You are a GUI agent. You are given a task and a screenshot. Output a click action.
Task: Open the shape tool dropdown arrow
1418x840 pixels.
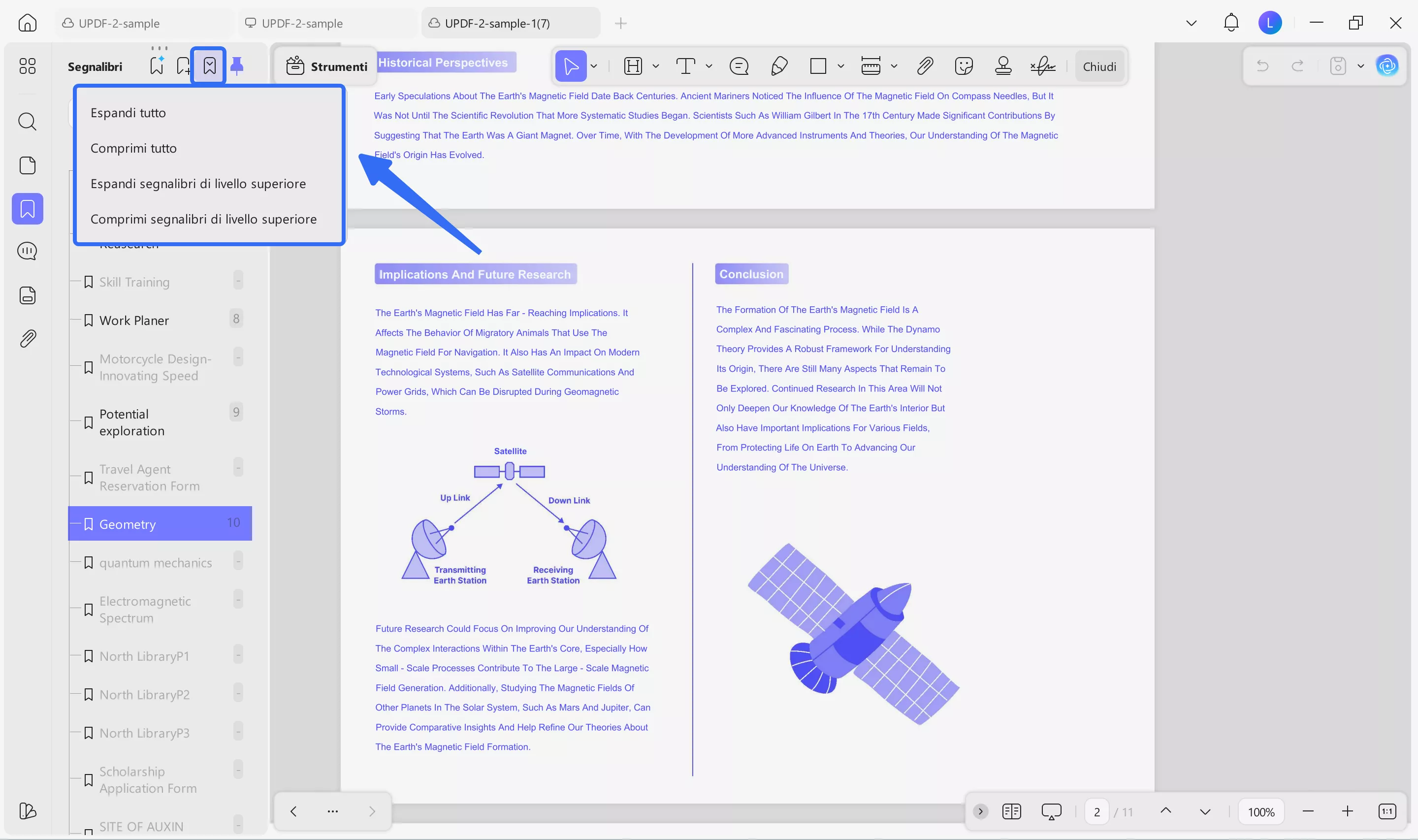click(841, 66)
